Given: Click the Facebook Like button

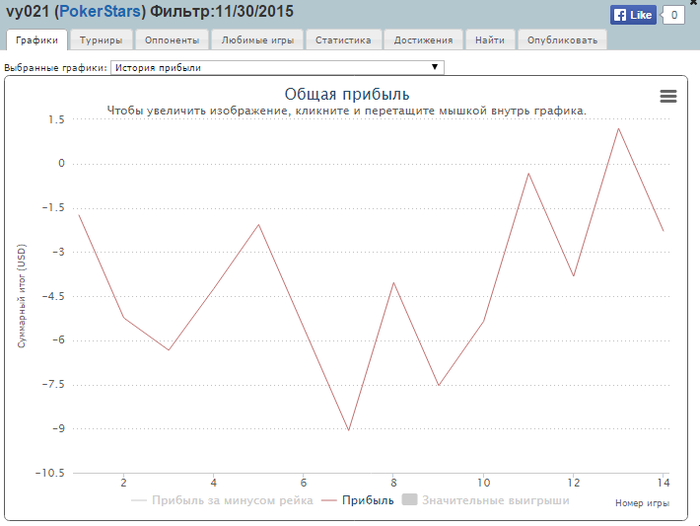Looking at the screenshot, I should point(633,15).
